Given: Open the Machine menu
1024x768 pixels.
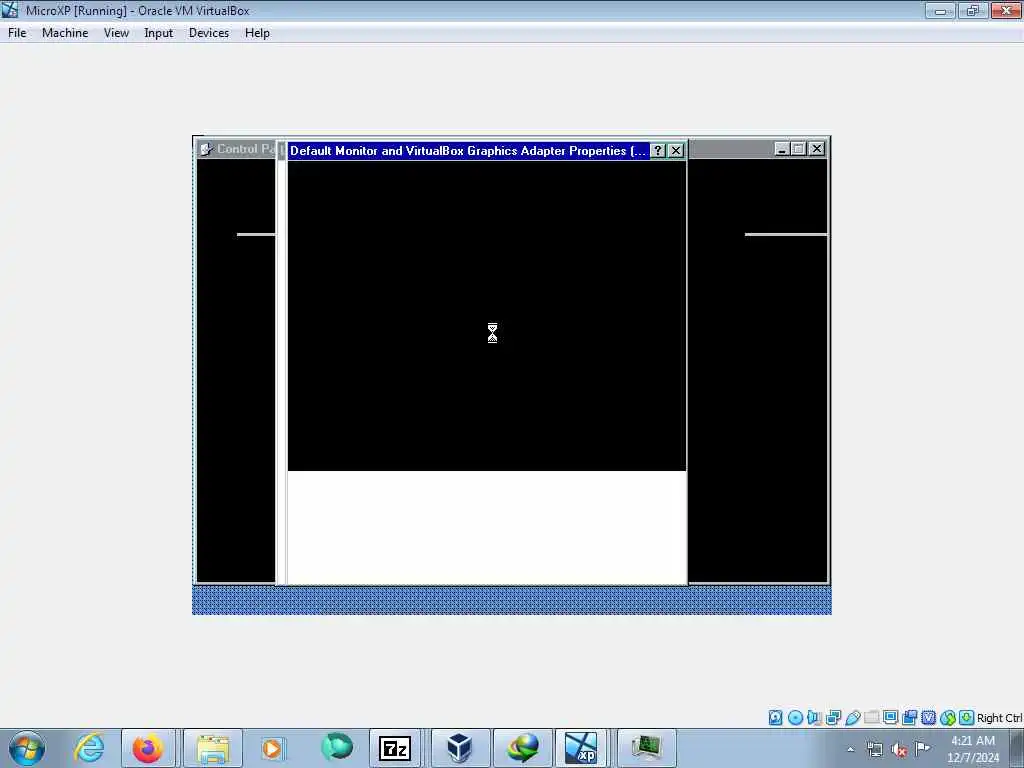Looking at the screenshot, I should click(x=65, y=33).
